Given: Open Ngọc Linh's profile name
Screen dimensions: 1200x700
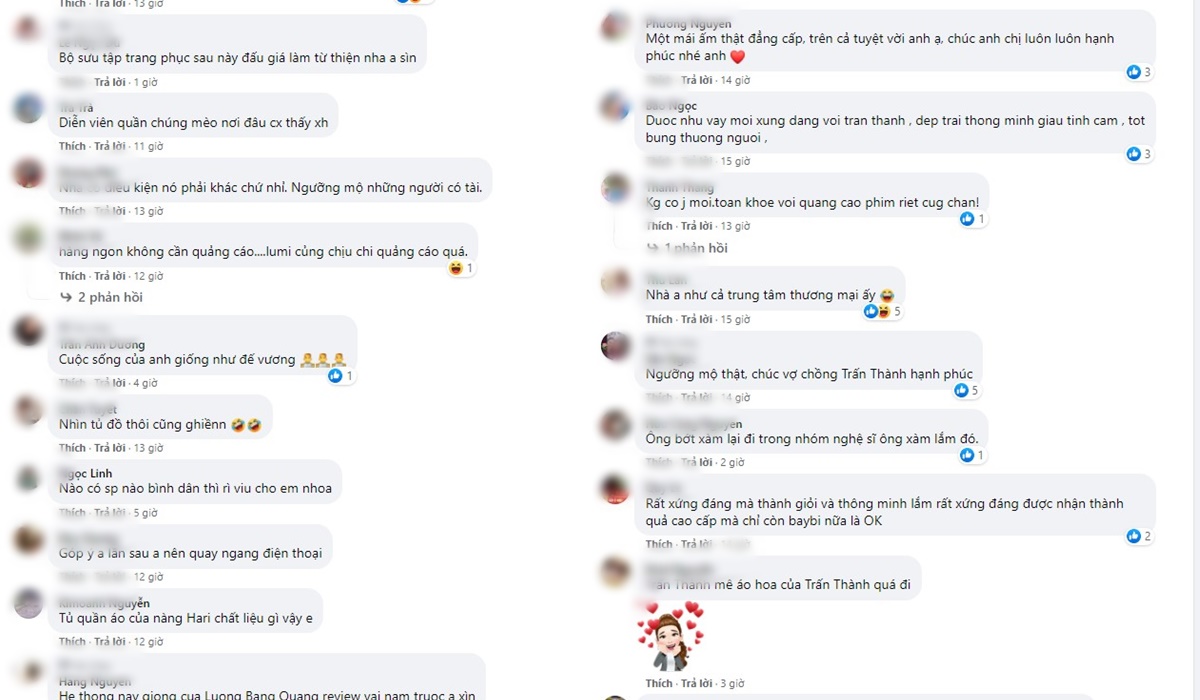Looking at the screenshot, I should [x=86, y=473].
